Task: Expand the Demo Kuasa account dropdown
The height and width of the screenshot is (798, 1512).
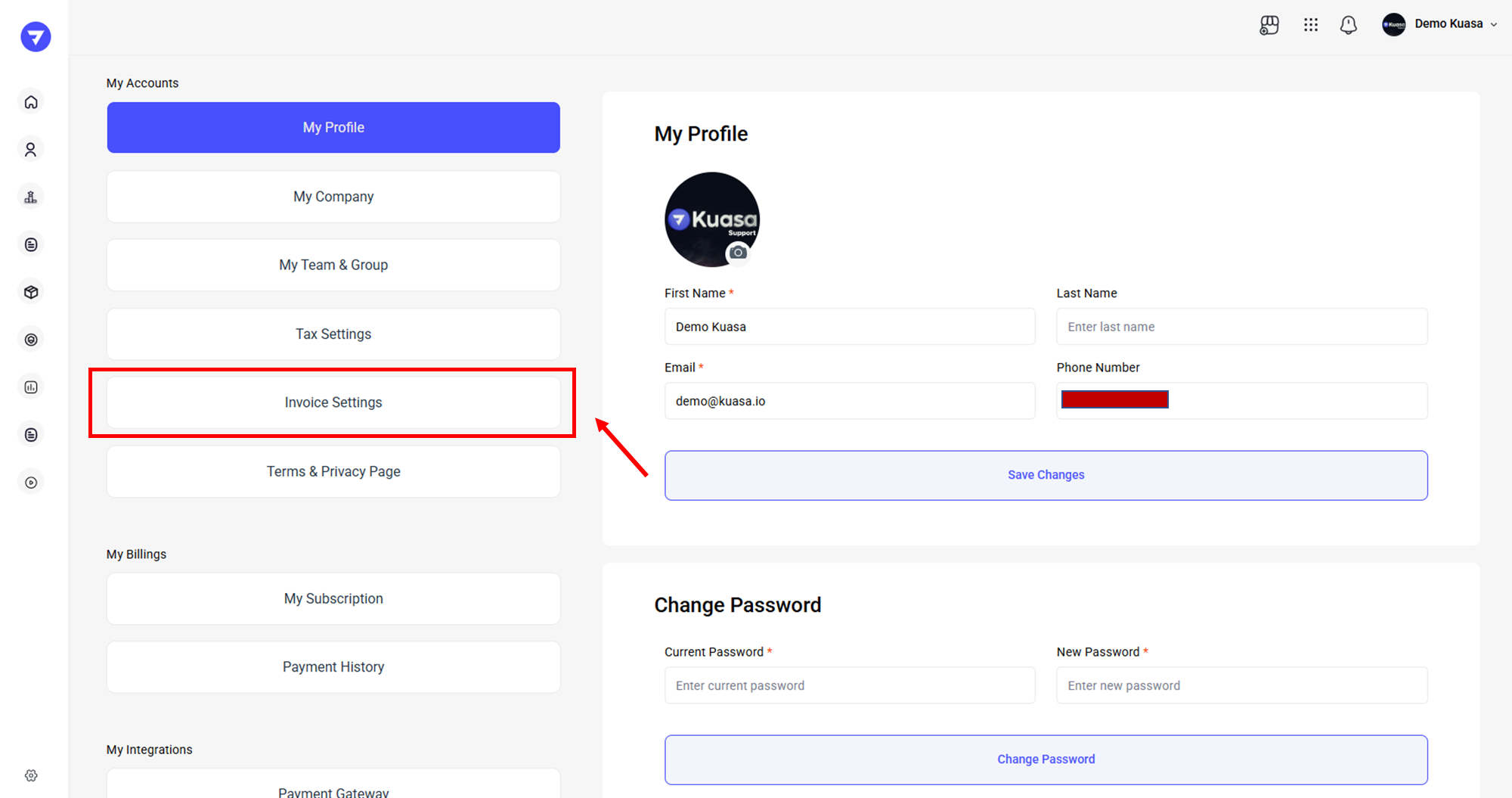Action: 1440,24
